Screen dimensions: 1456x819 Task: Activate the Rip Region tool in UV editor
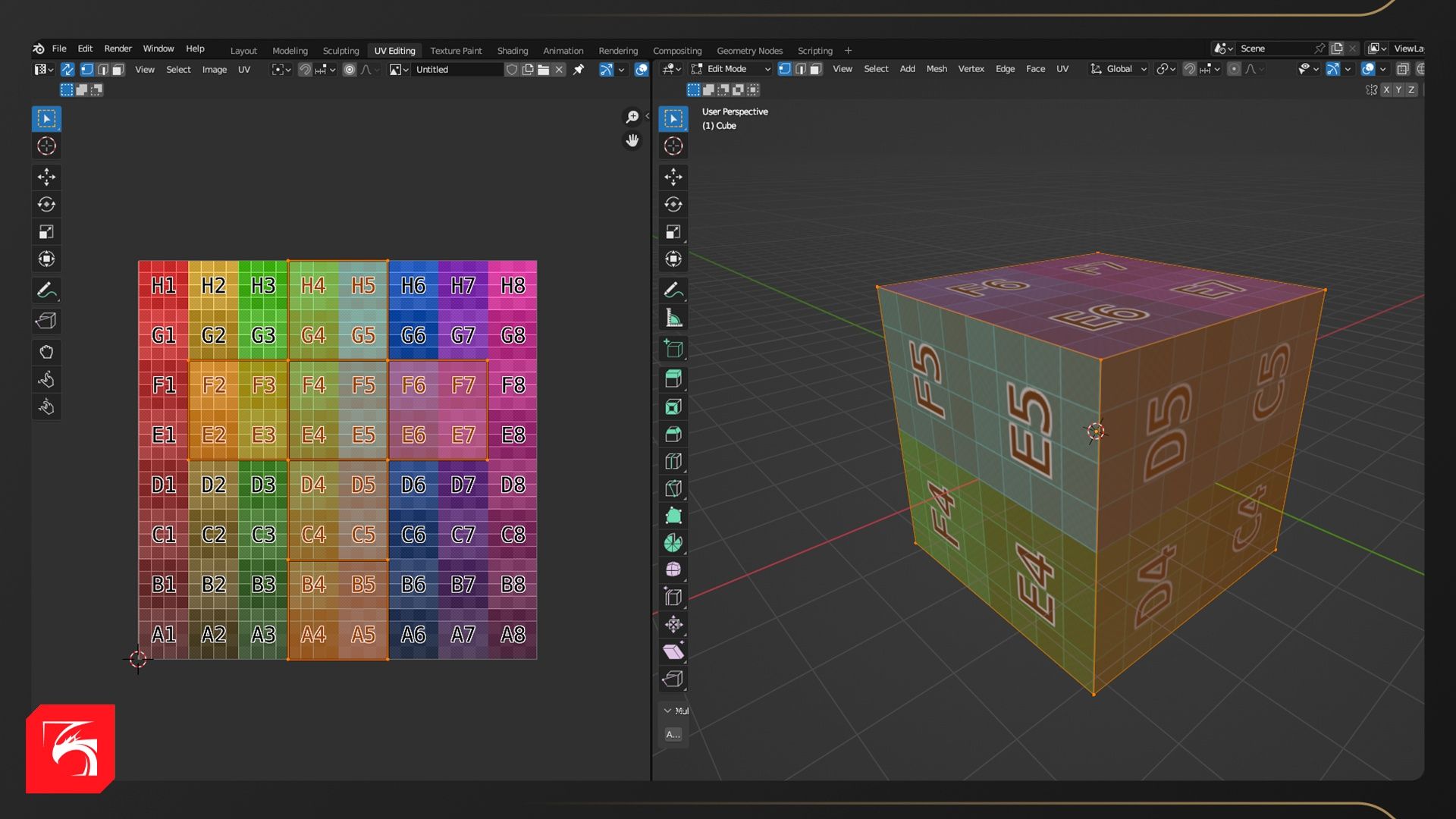coord(46,322)
